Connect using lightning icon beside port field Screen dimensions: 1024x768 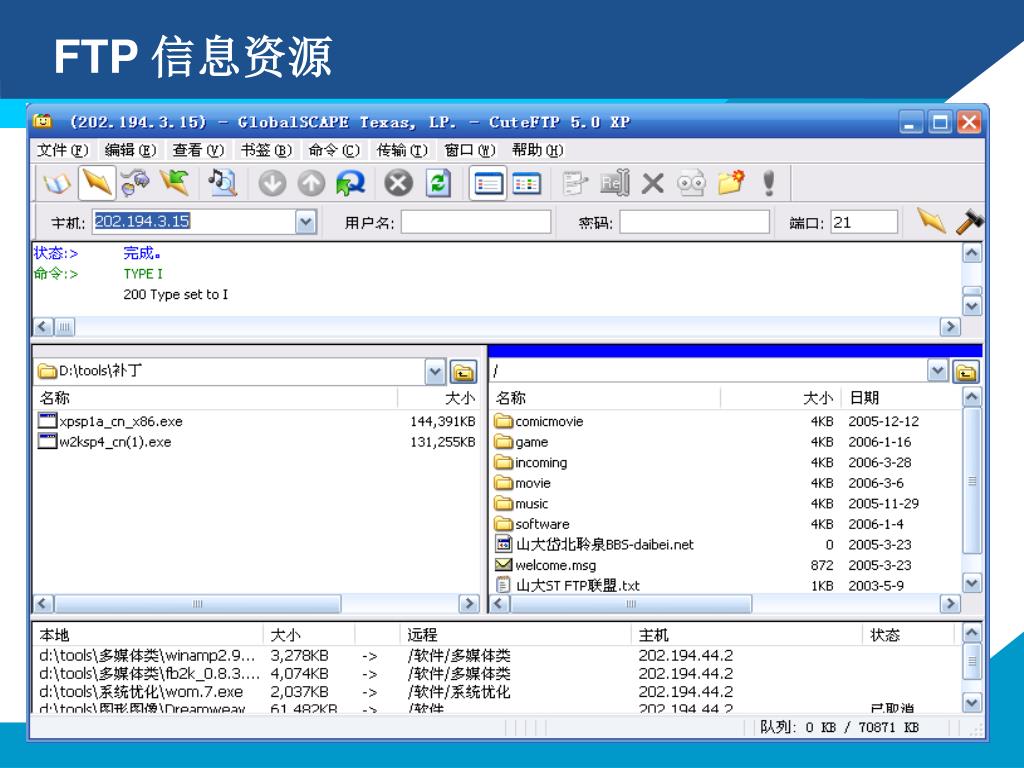931,221
